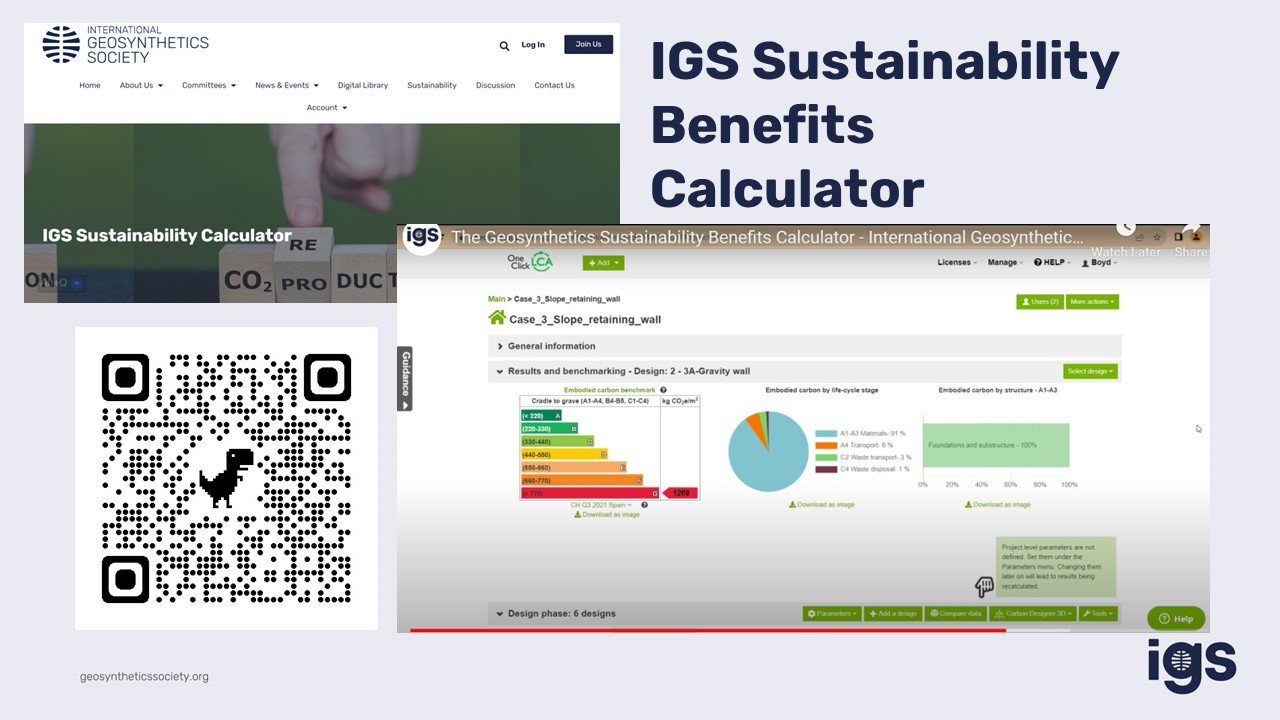Click the pointing hand icon near the tooltip
Screen dimensions: 1280x720
pyautogui.click(x=984, y=586)
